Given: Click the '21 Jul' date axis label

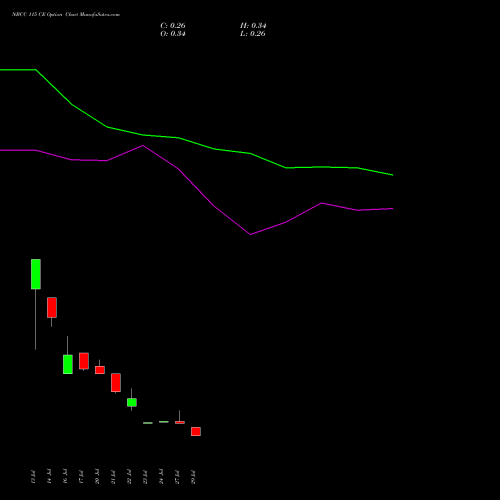Looking at the screenshot, I should point(113,477).
